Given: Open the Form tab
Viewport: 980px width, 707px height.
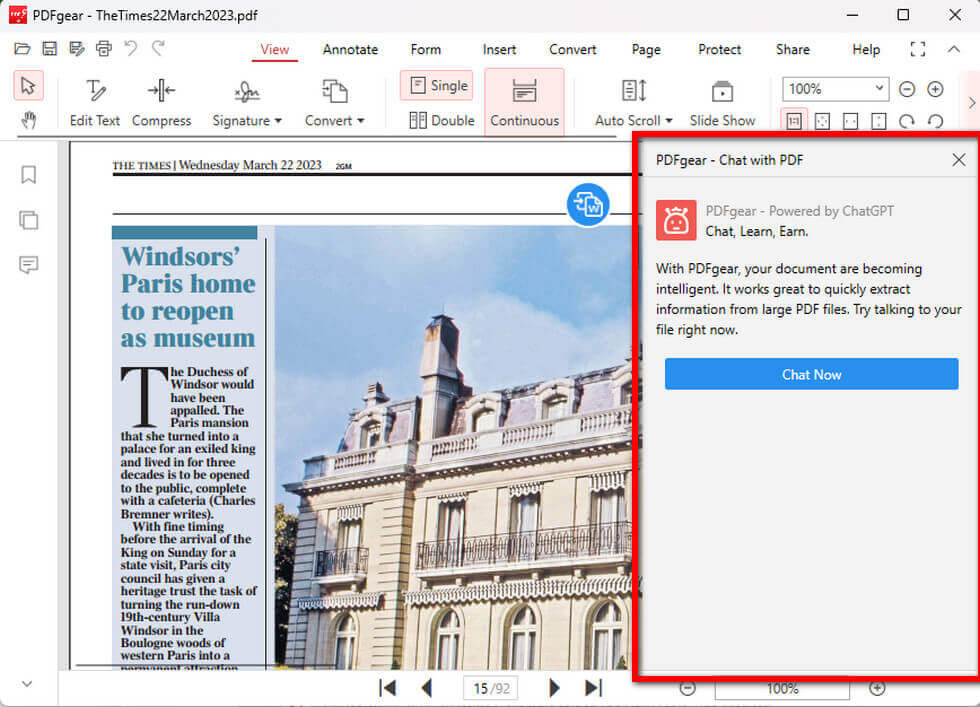Looking at the screenshot, I should point(426,49).
